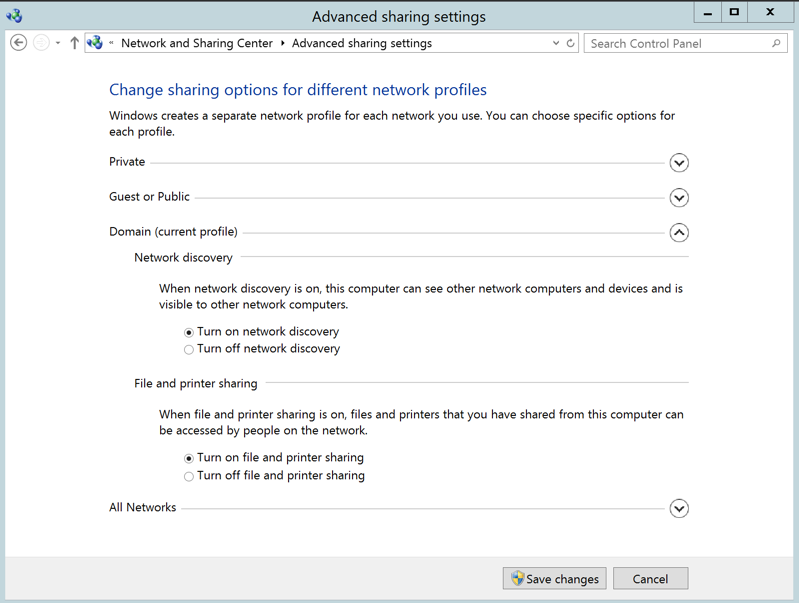
Task: Click the refresh icon in address bar
Action: point(571,43)
